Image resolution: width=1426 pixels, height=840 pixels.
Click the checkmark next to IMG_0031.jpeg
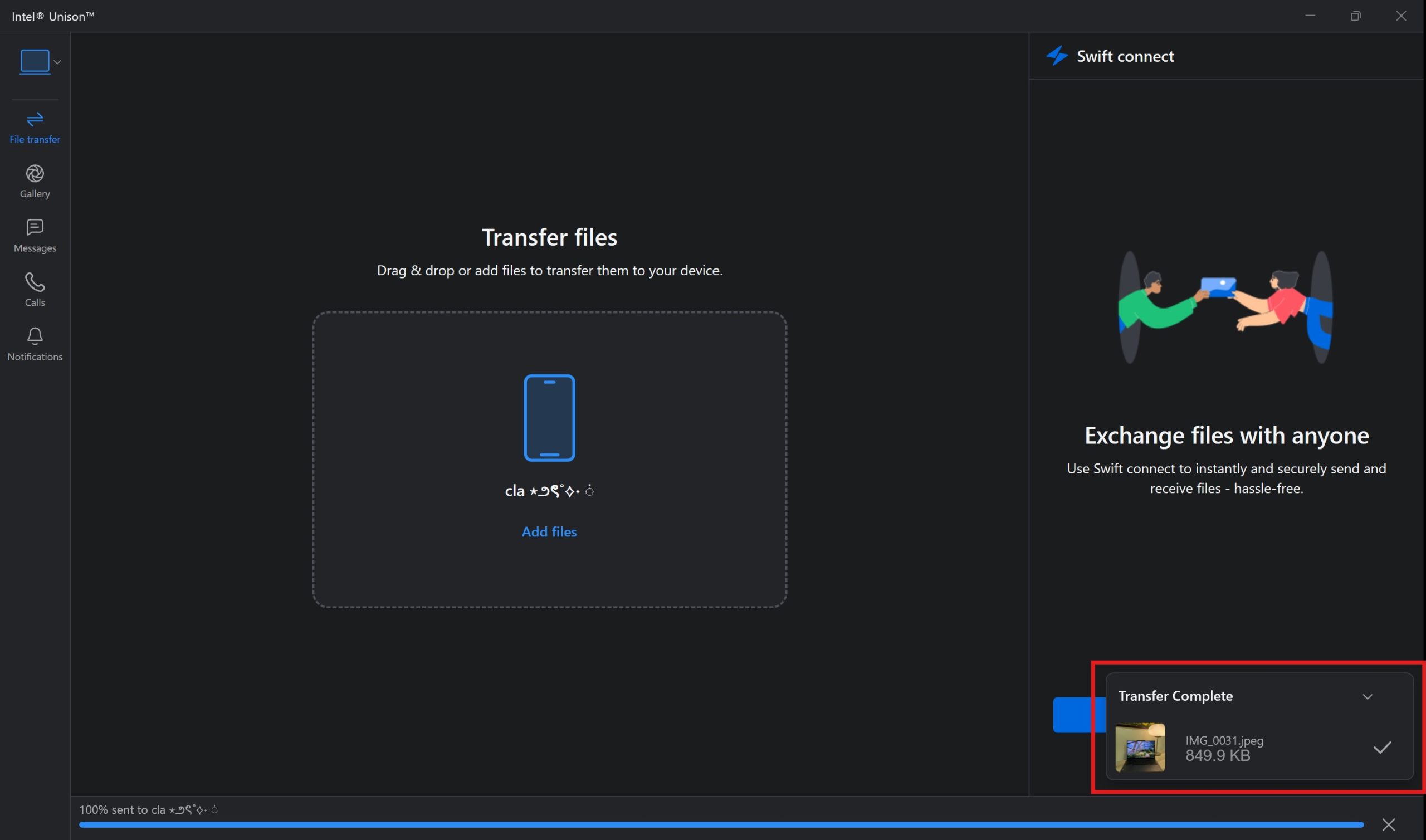1381,747
